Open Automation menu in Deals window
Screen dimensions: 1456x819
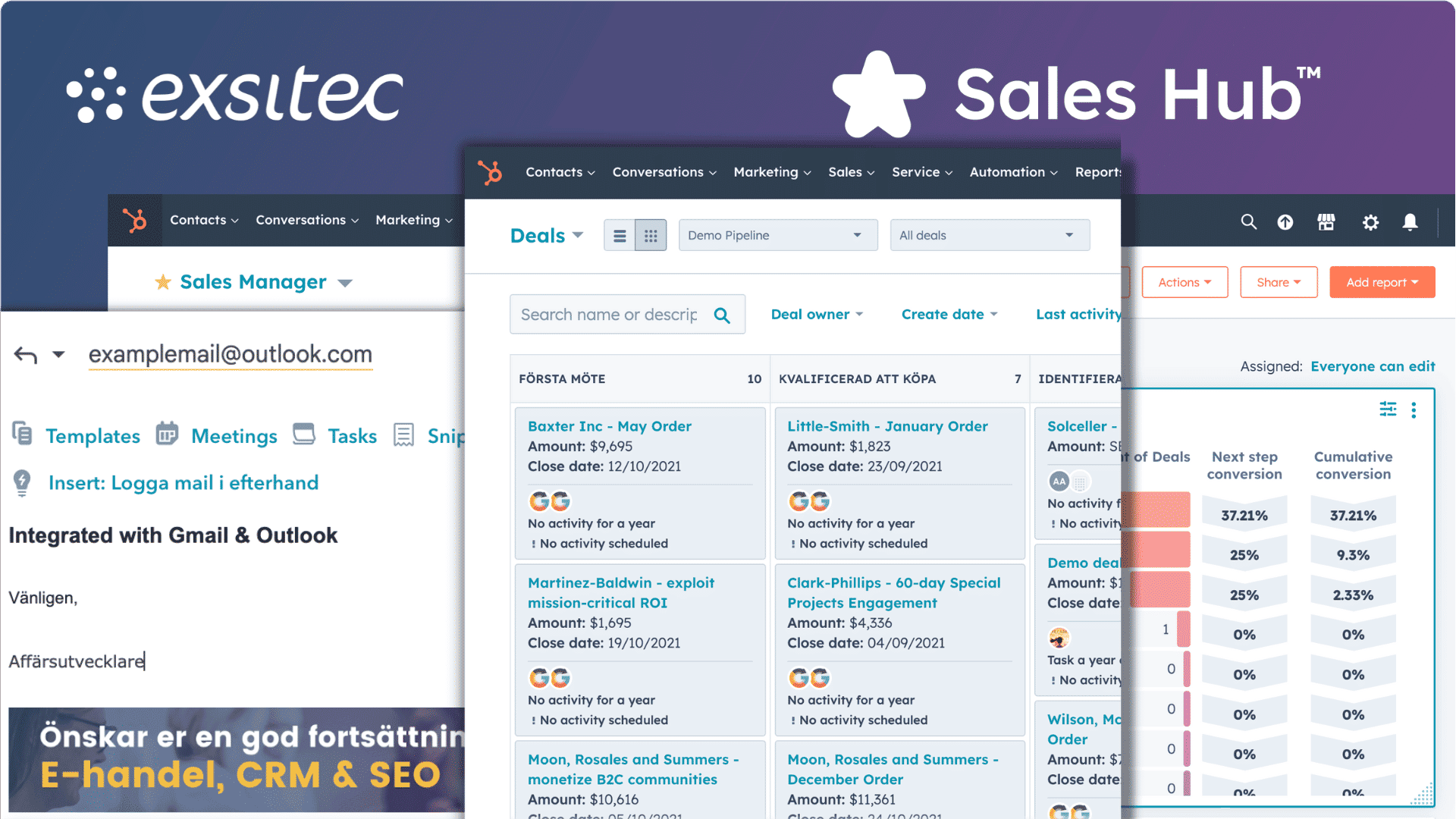[x=1013, y=172]
